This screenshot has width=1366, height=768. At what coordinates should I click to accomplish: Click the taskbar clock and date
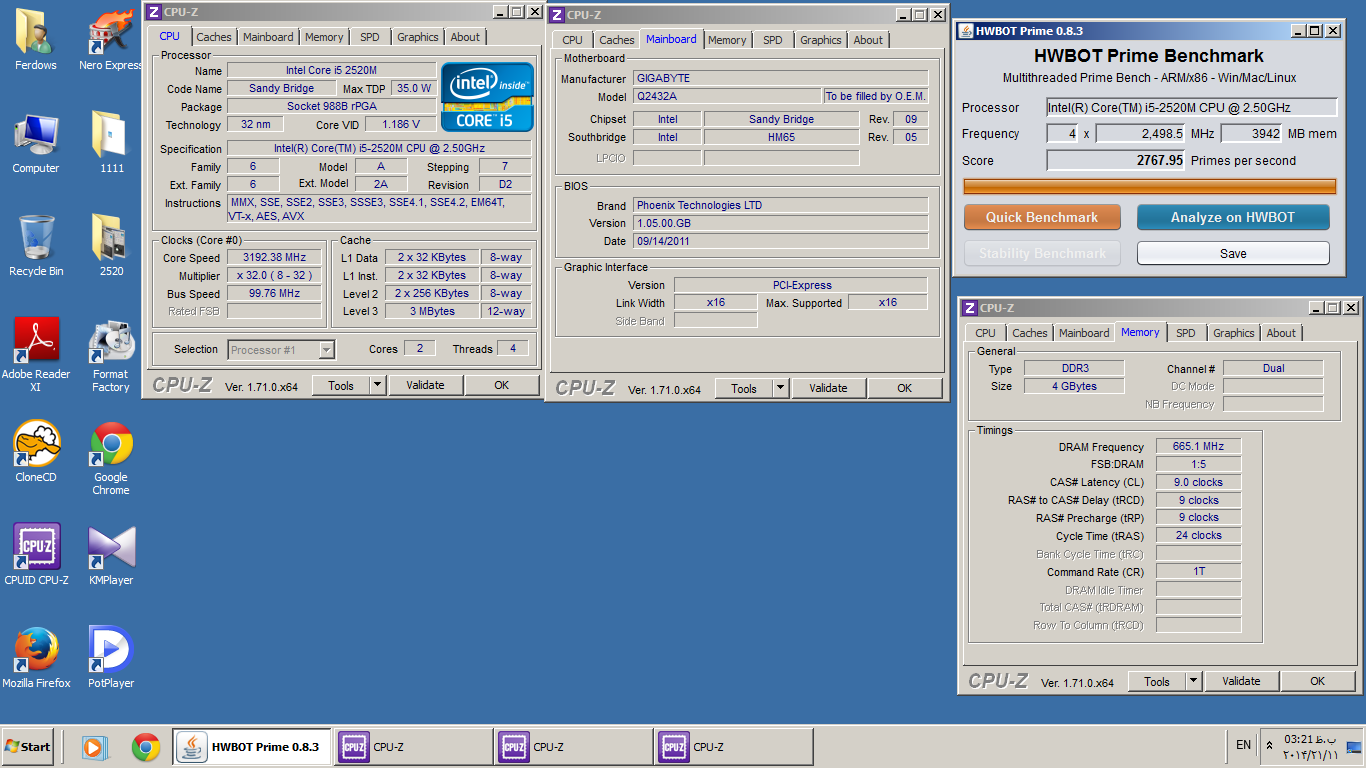click(1310, 747)
